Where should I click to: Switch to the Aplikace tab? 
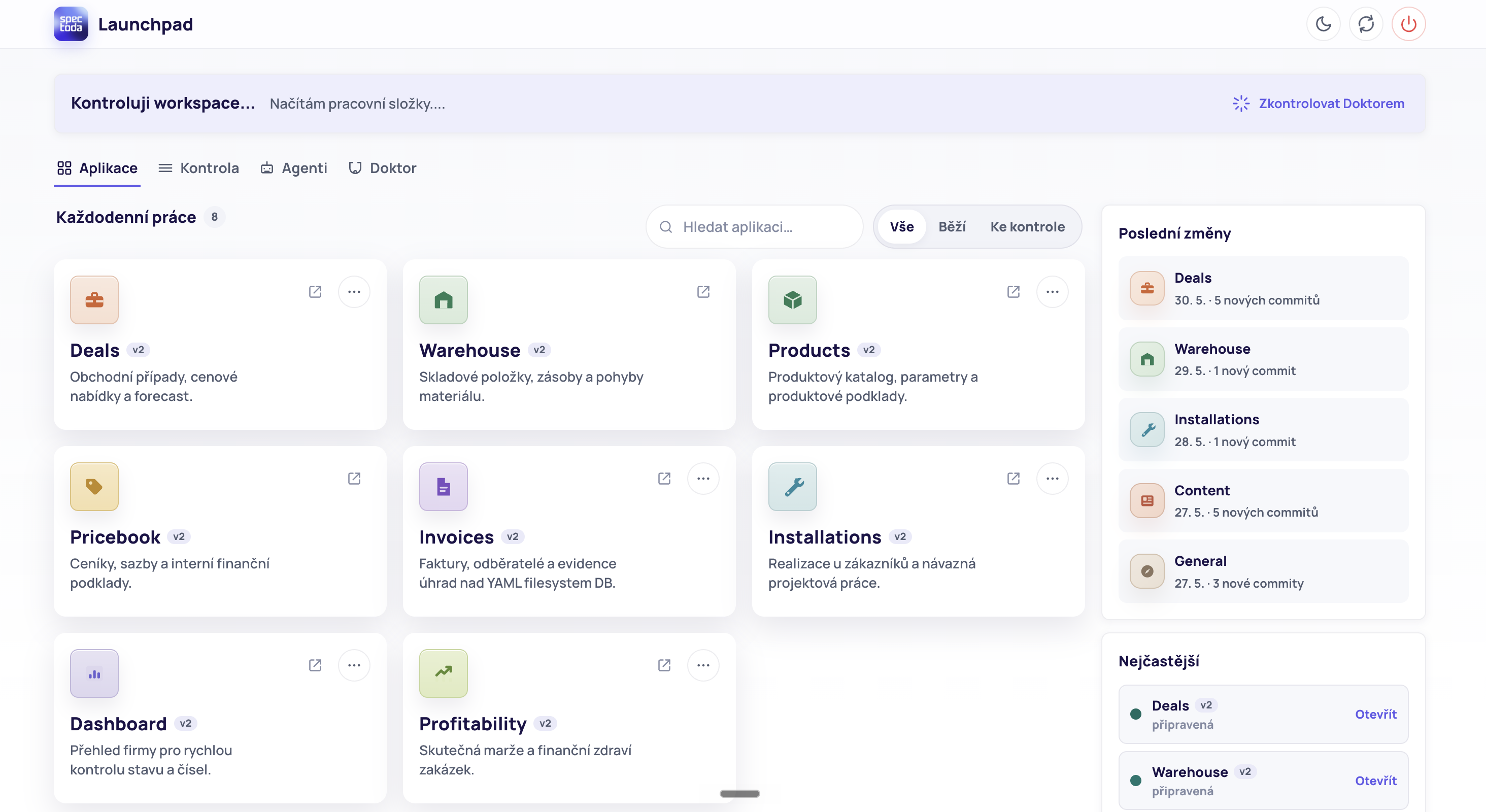(x=97, y=168)
